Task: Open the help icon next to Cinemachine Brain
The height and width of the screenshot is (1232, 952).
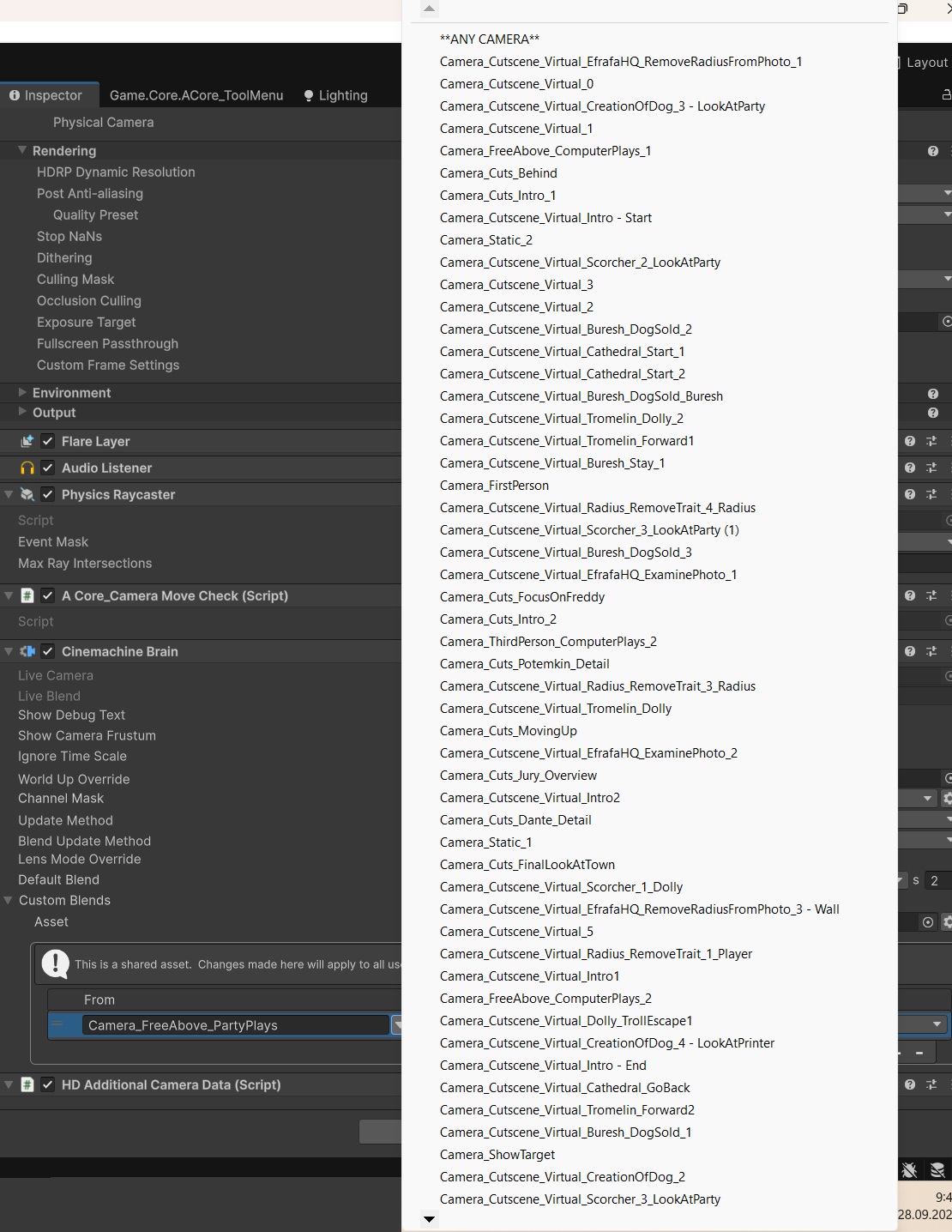Action: coord(909,651)
